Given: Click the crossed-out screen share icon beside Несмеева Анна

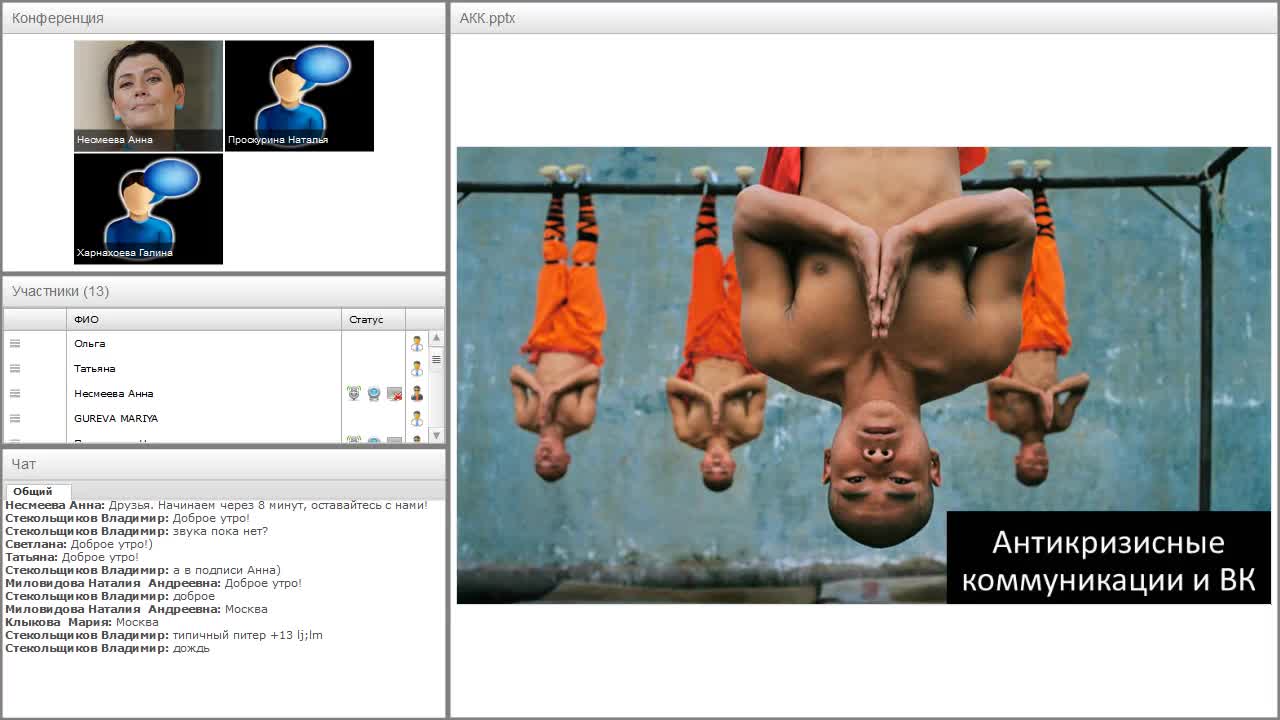Looking at the screenshot, I should click(394, 393).
